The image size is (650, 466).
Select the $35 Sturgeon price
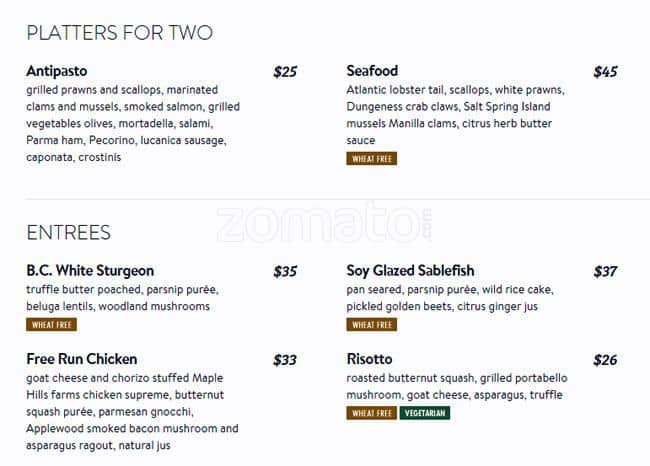[x=285, y=272]
